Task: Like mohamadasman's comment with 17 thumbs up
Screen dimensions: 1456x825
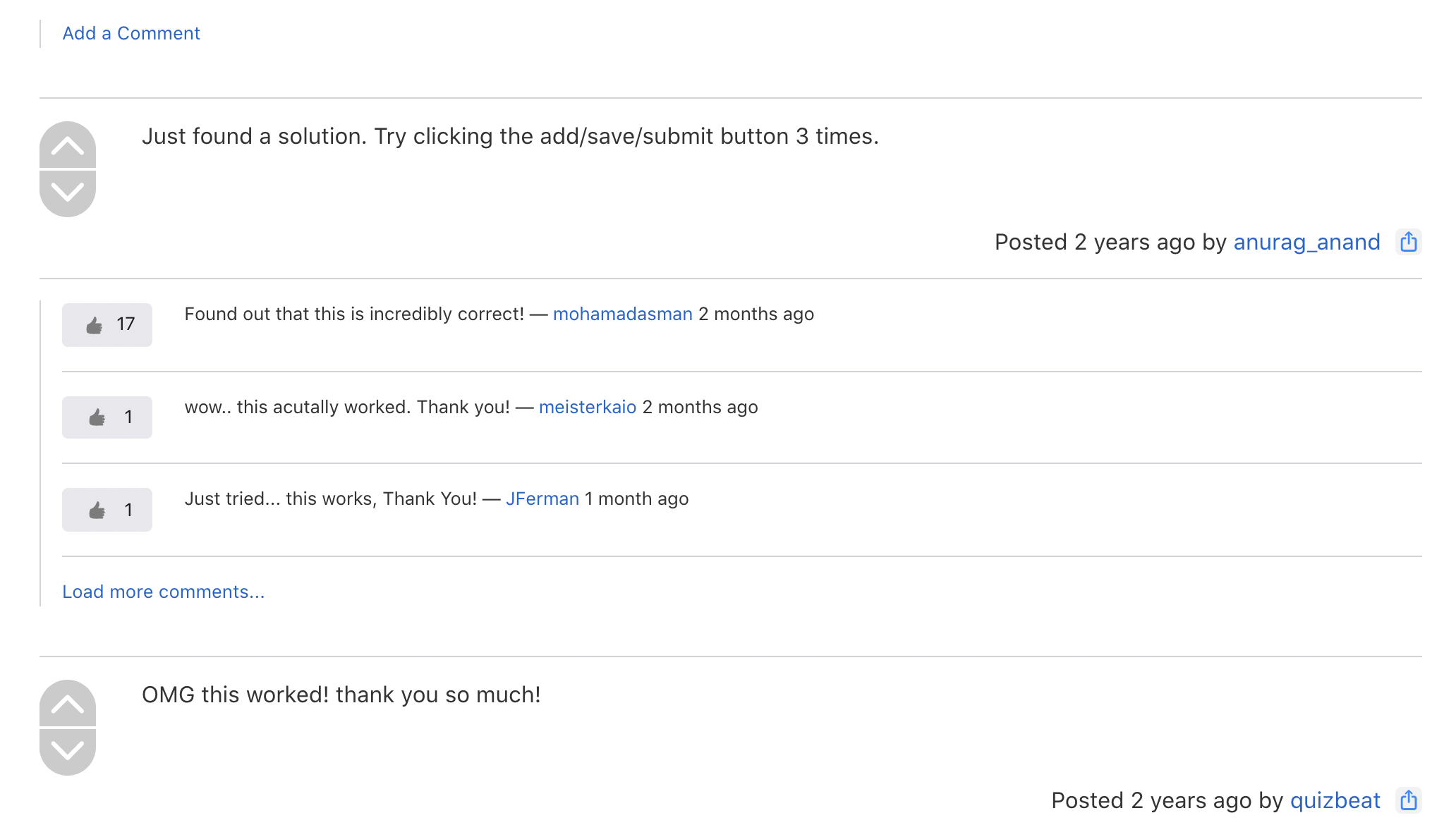Action: click(107, 324)
